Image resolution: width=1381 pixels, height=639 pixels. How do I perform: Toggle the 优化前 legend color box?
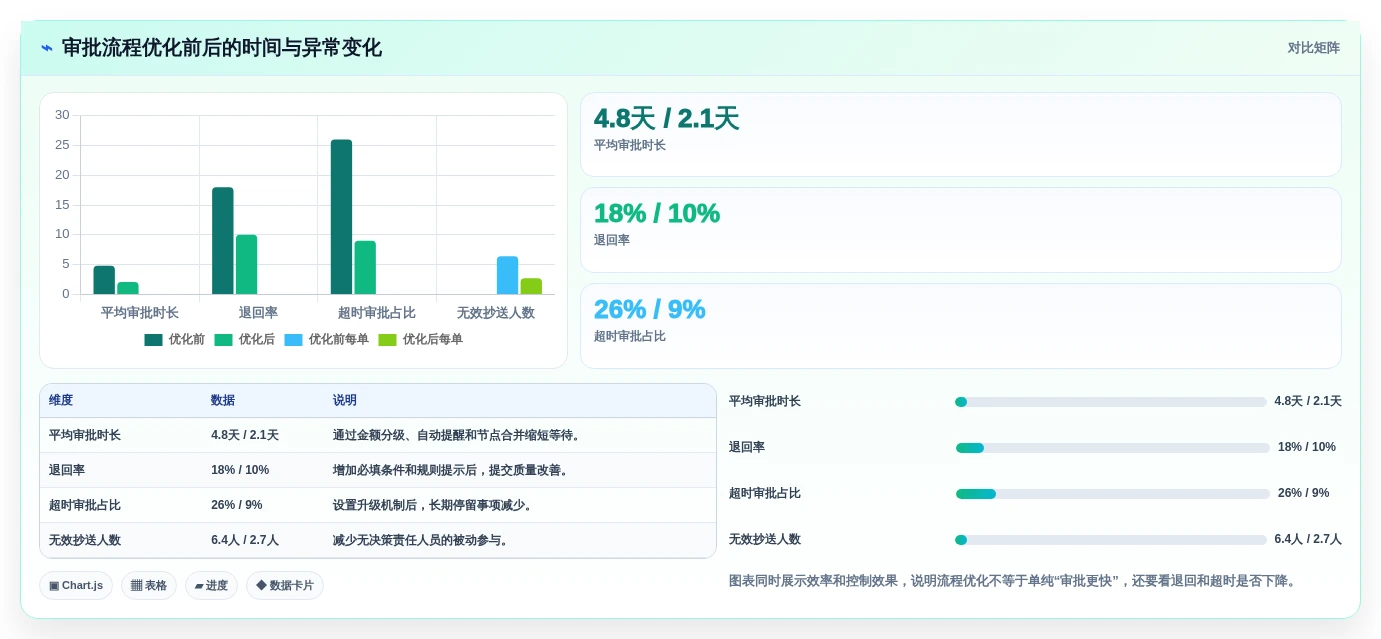[153, 340]
